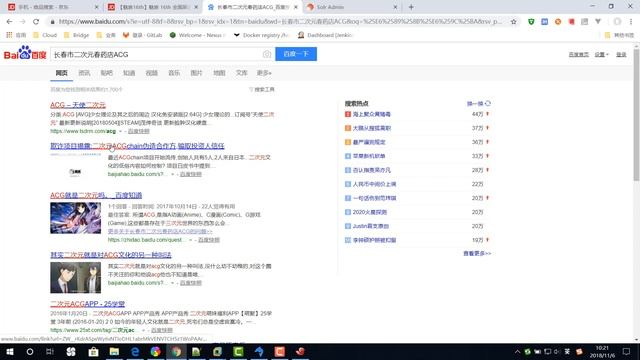Show hidden system tray icons

click(517, 351)
